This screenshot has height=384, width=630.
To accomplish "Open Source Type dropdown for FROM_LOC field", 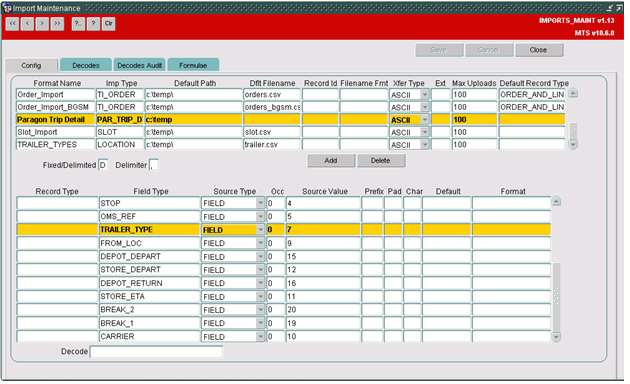I will [260, 243].
